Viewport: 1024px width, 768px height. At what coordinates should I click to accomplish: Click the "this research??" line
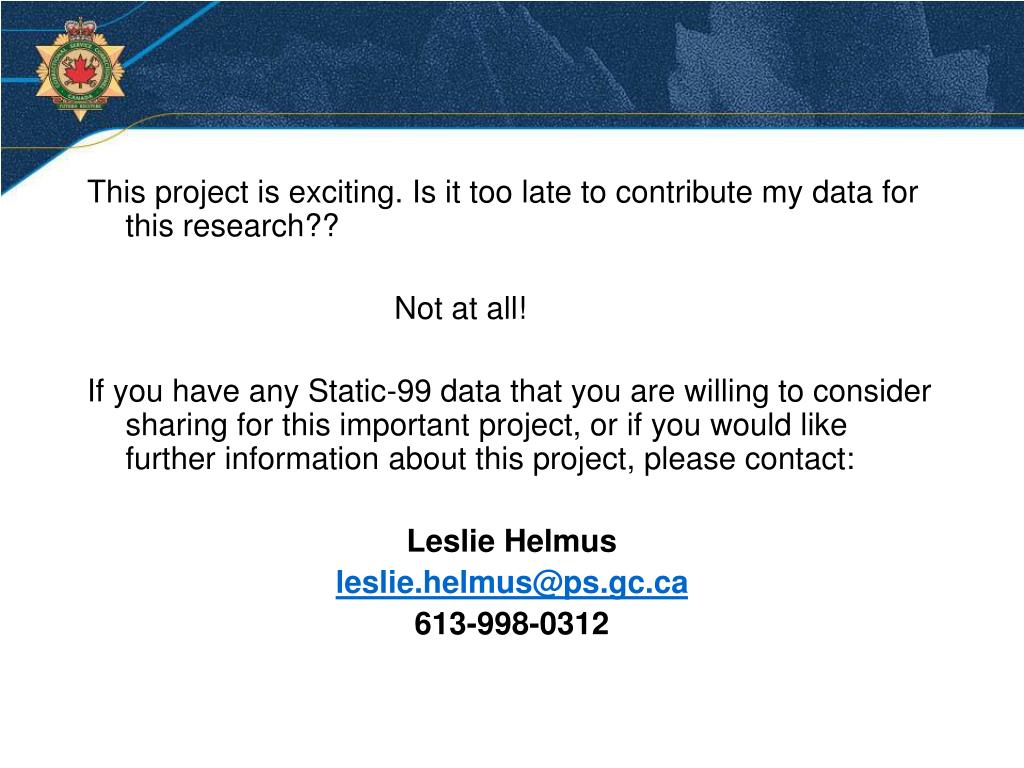tap(232, 226)
